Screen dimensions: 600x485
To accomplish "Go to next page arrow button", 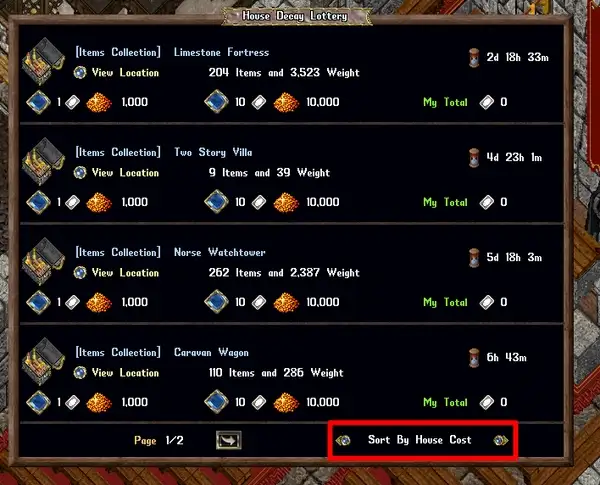I will (228, 440).
